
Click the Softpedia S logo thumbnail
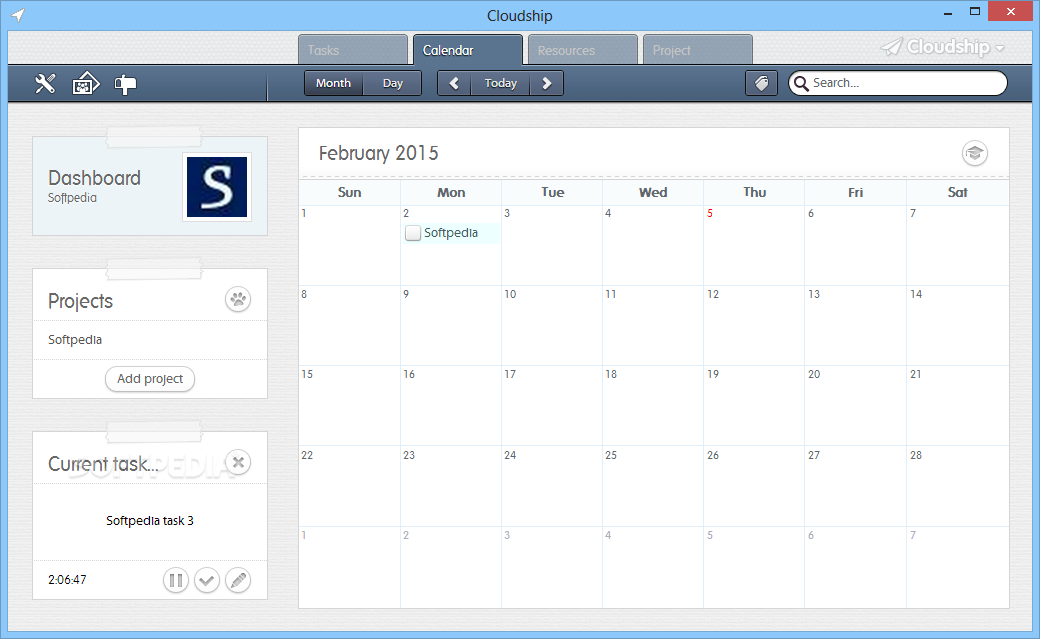[217, 187]
